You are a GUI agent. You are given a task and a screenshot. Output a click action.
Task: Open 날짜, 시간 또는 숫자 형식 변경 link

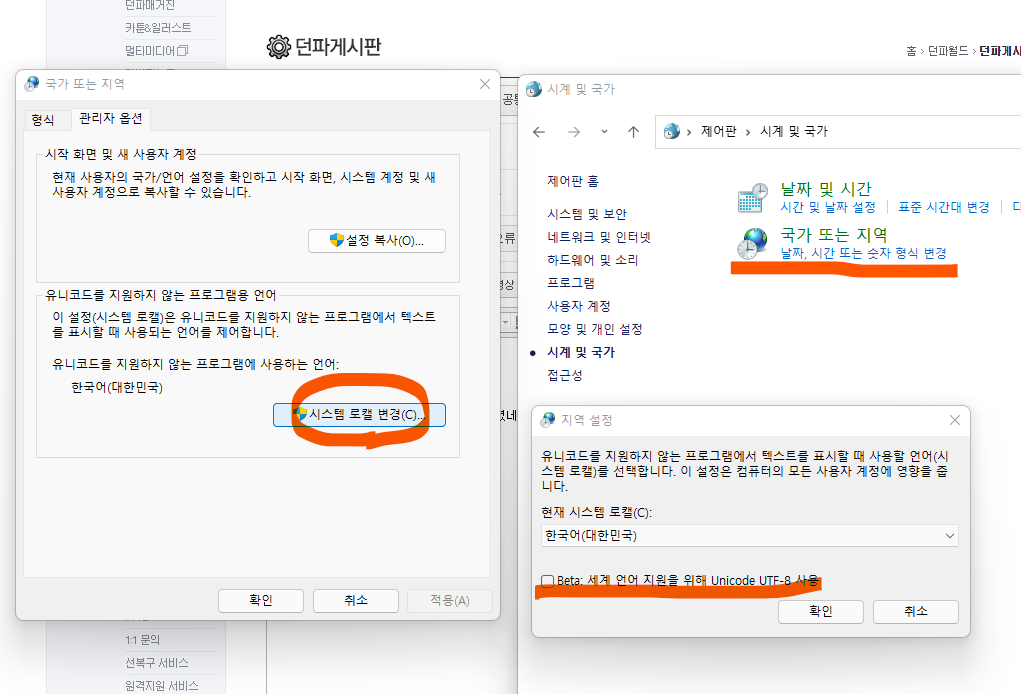click(863, 253)
